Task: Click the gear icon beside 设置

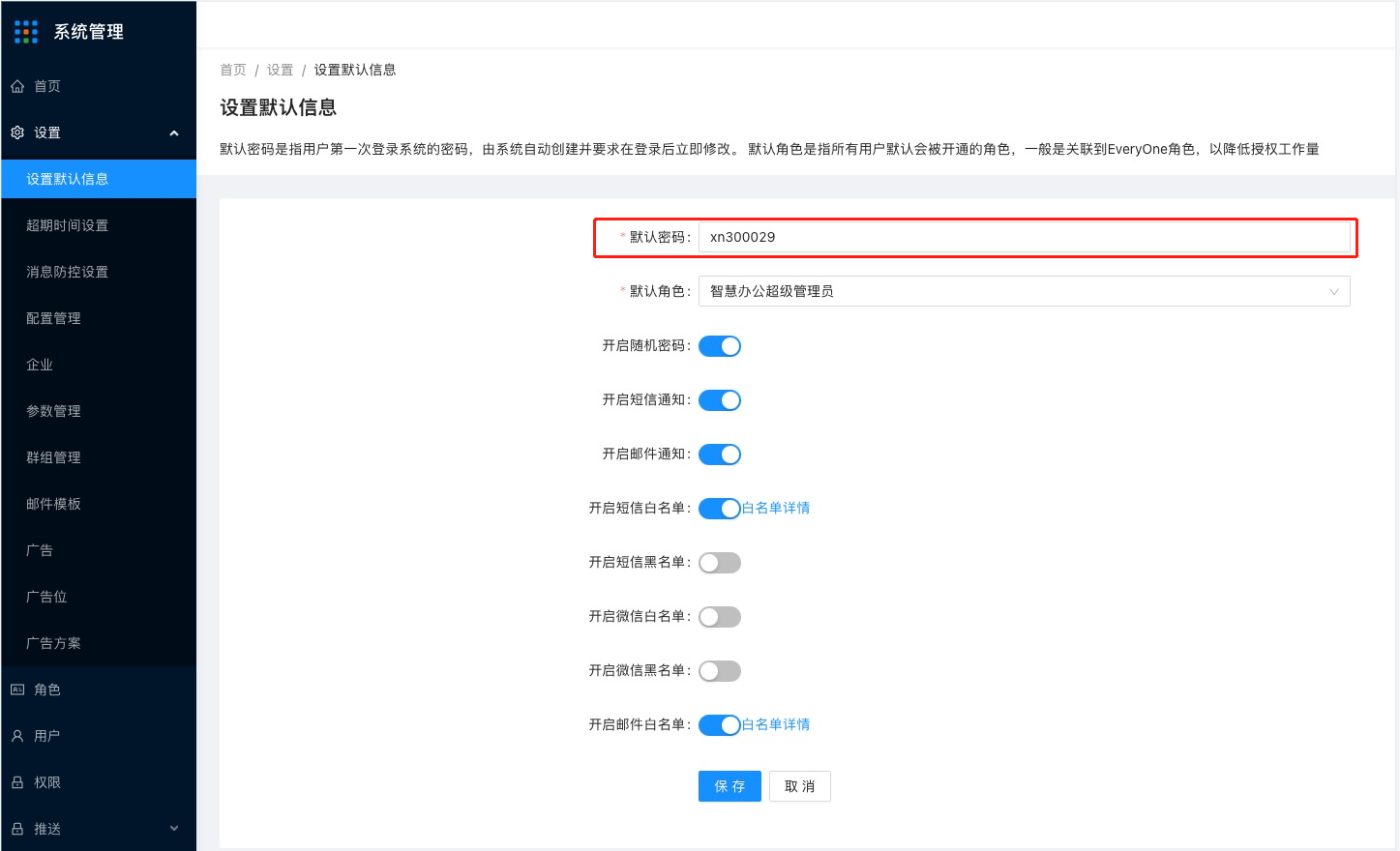Action: 17,132
